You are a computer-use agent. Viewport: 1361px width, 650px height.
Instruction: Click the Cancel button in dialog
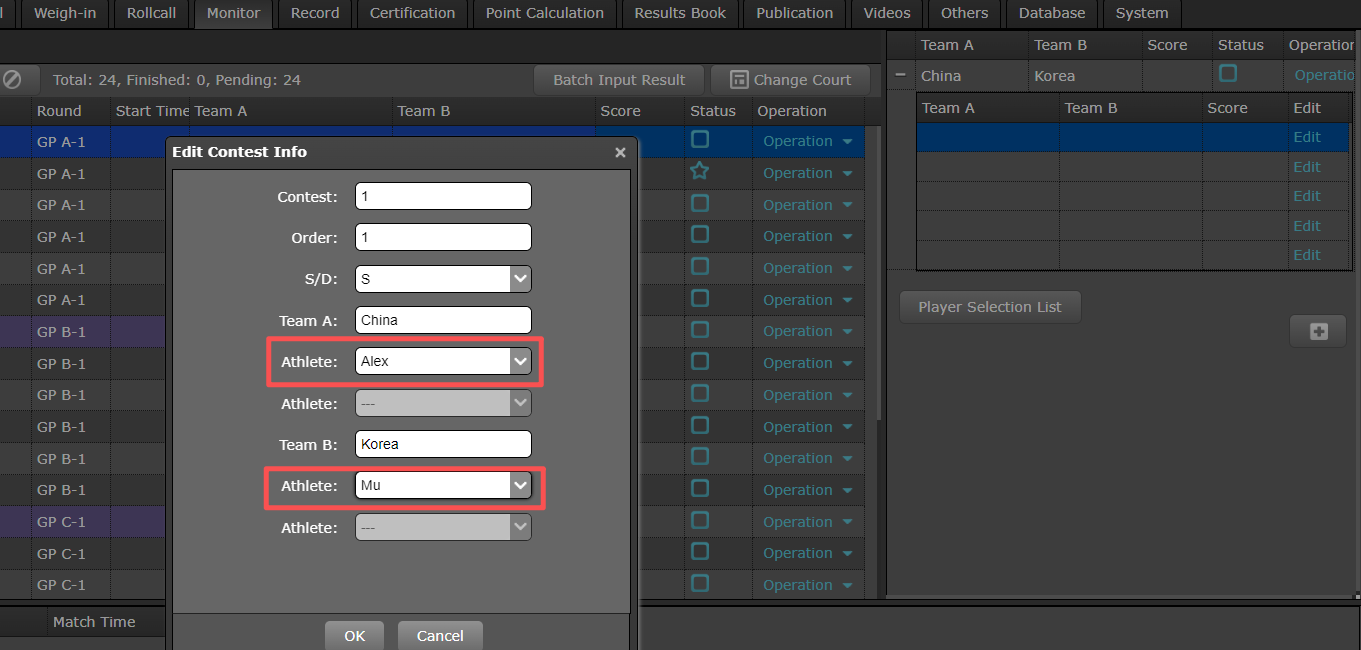440,636
